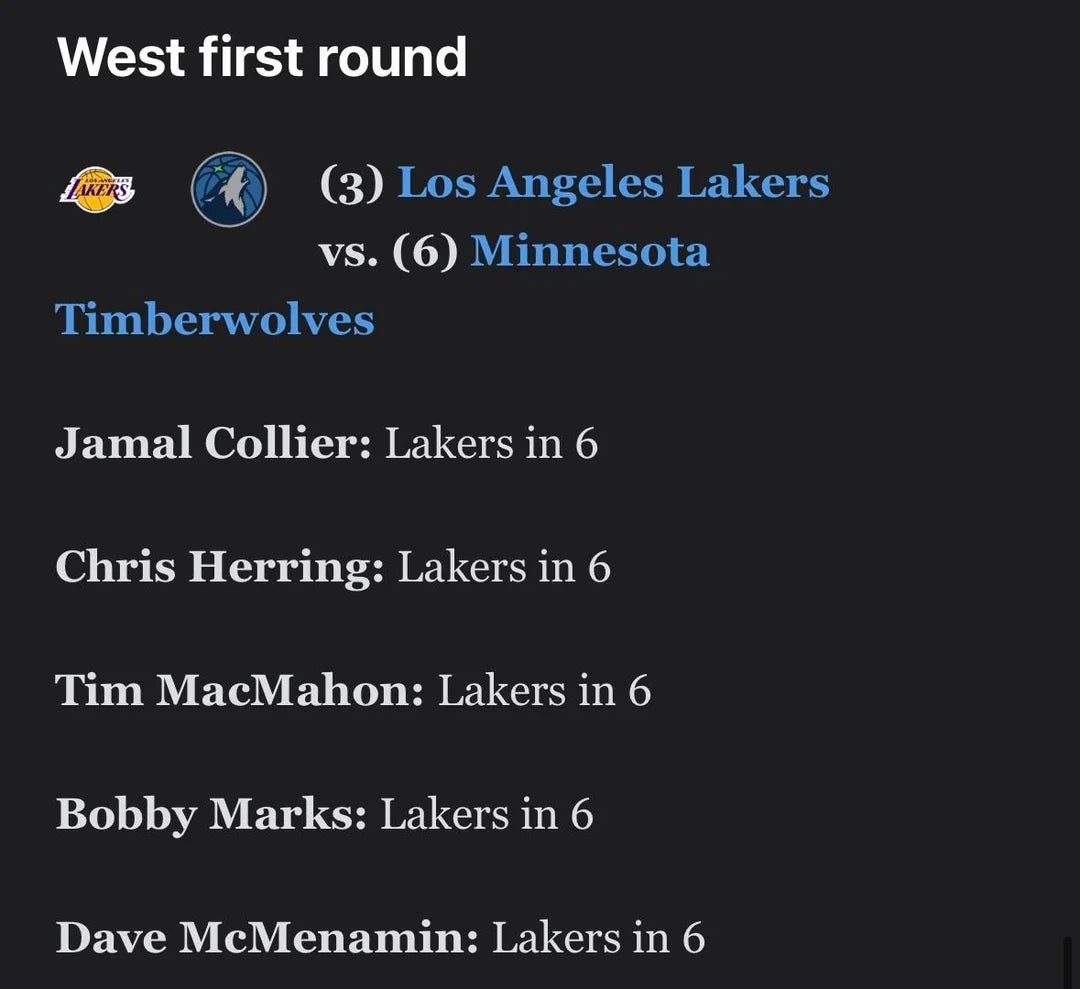Select the Bobby Marks name

[x=211, y=815]
